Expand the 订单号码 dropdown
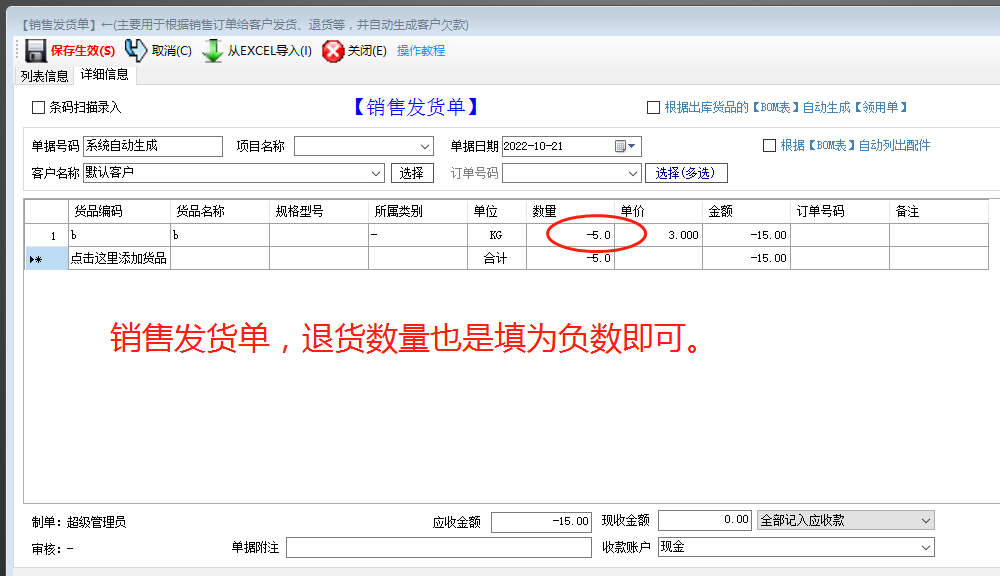This screenshot has width=1000, height=576. click(x=633, y=172)
